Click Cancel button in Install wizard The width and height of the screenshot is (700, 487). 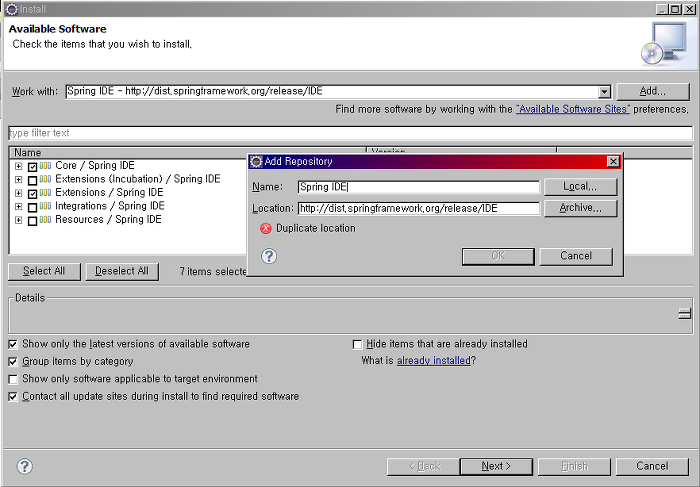(652, 466)
